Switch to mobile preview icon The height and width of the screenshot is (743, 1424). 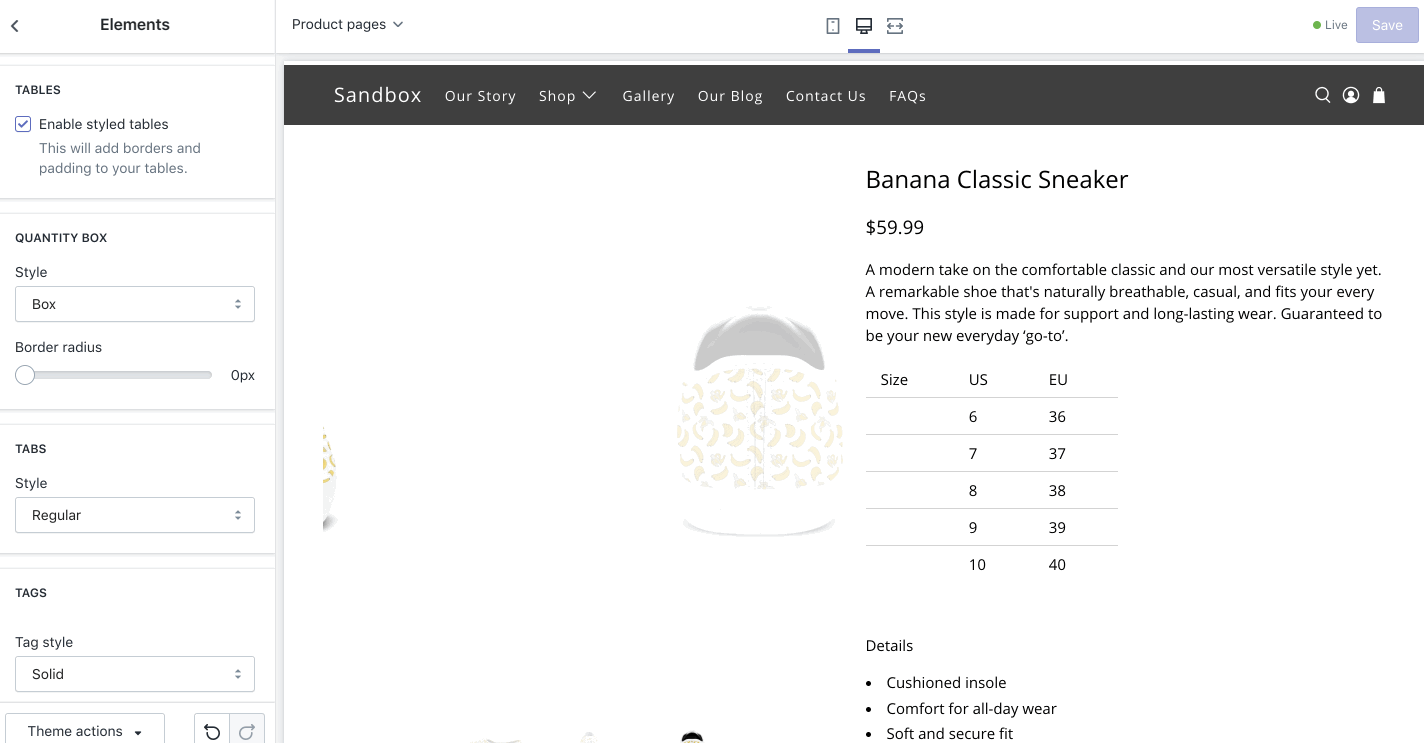click(833, 26)
